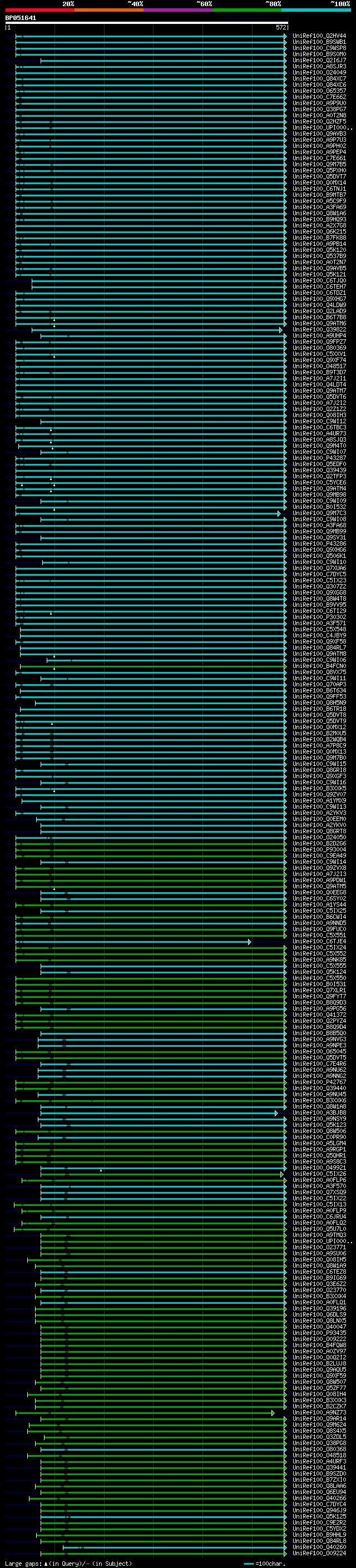Open hit UniRef100_O09224
Viewport: 356px width, 1568px height.
pyautogui.click(x=319, y=1554)
